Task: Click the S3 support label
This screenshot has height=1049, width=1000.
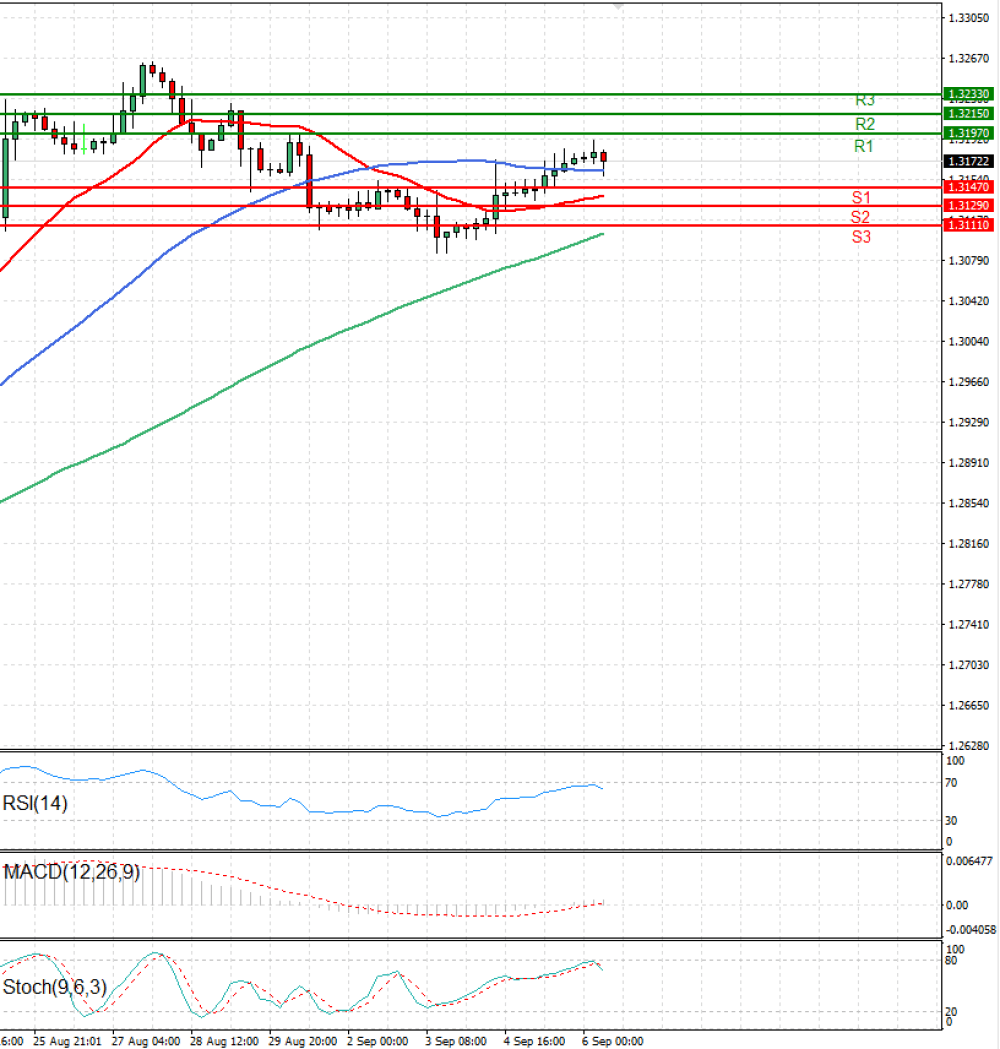Action: coord(861,237)
